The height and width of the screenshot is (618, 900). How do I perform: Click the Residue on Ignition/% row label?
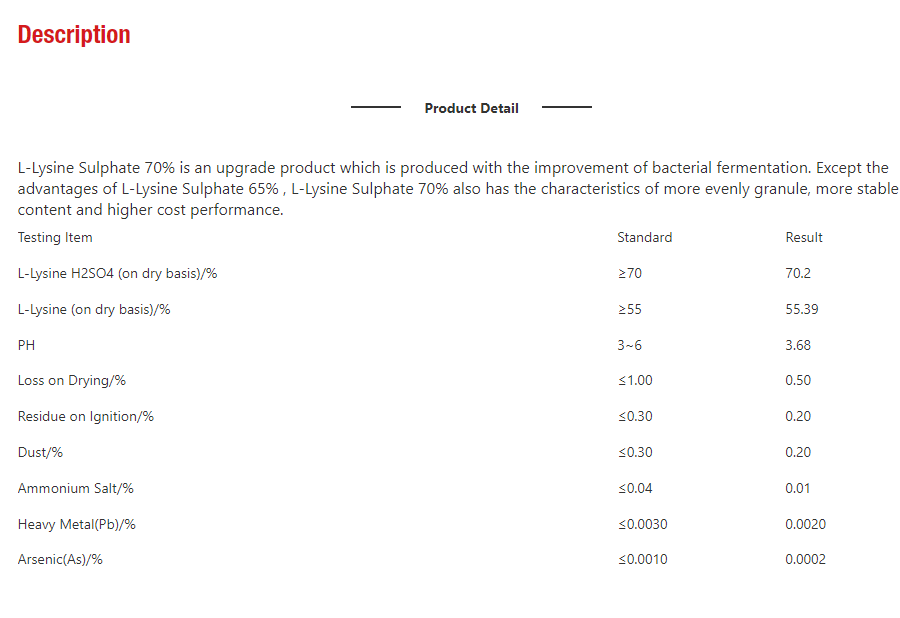pos(86,416)
